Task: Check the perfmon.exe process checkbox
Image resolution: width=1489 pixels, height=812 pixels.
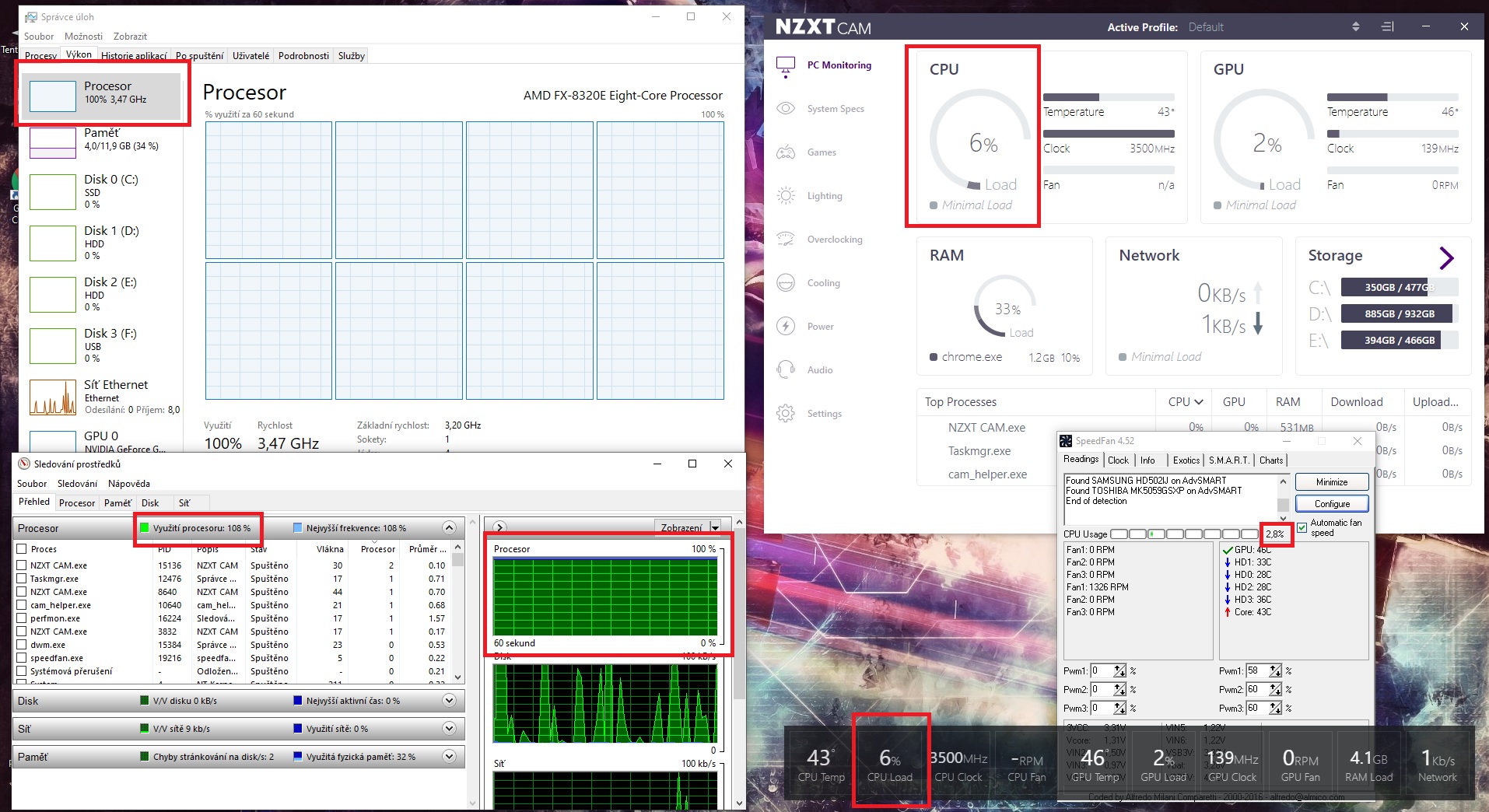Action: pos(22,618)
